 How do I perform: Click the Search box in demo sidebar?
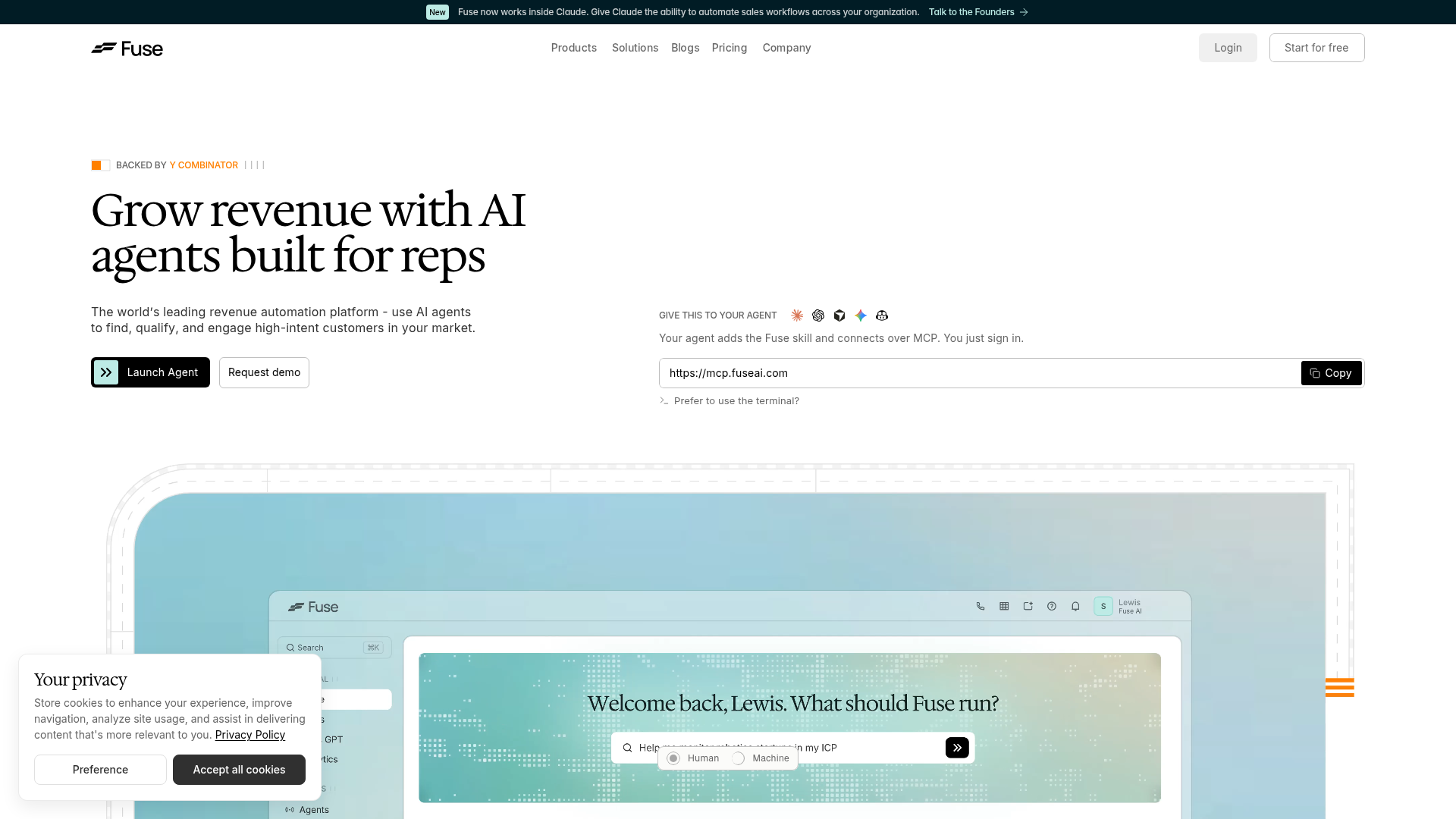point(334,648)
